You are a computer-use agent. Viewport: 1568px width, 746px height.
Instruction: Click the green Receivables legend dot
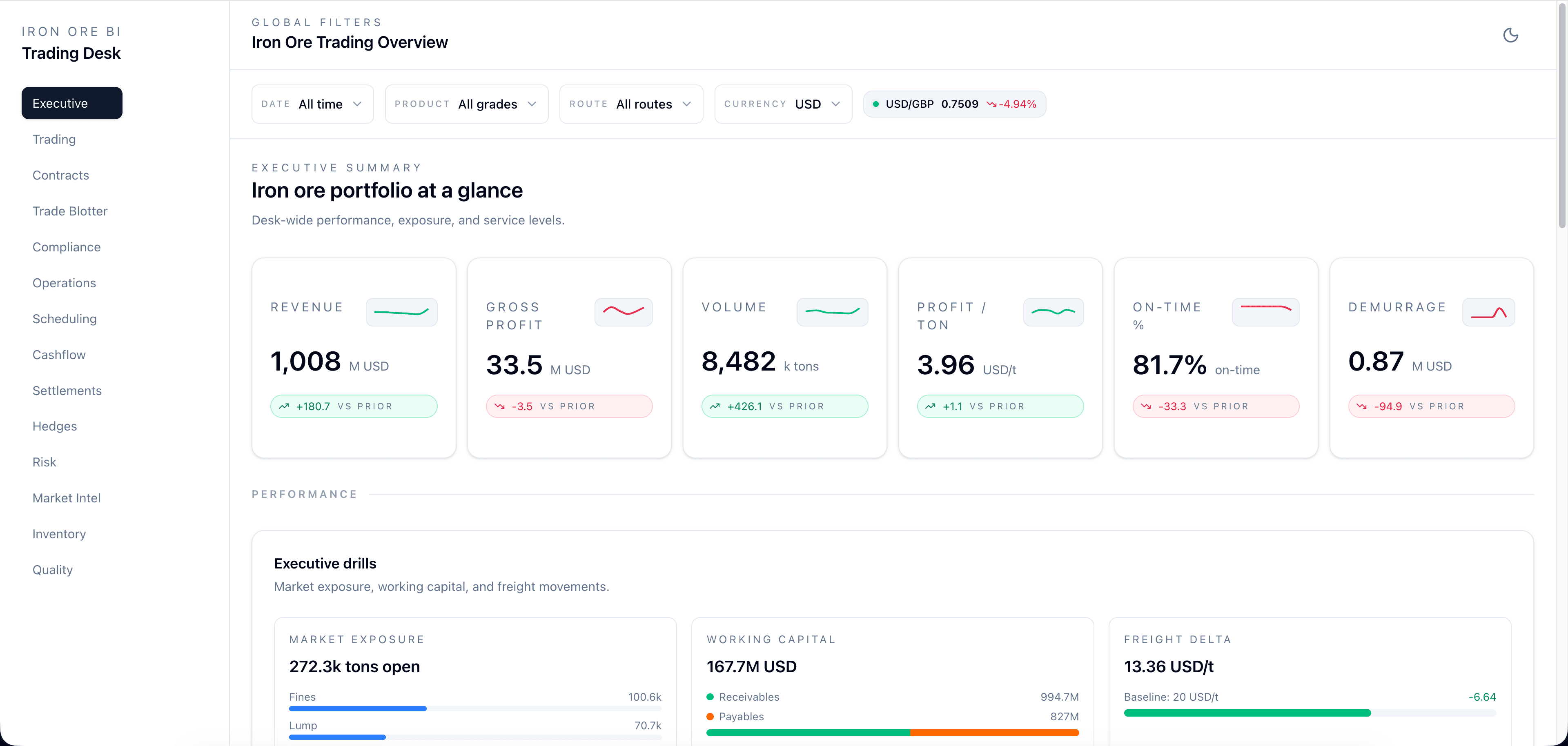pyautogui.click(x=710, y=697)
